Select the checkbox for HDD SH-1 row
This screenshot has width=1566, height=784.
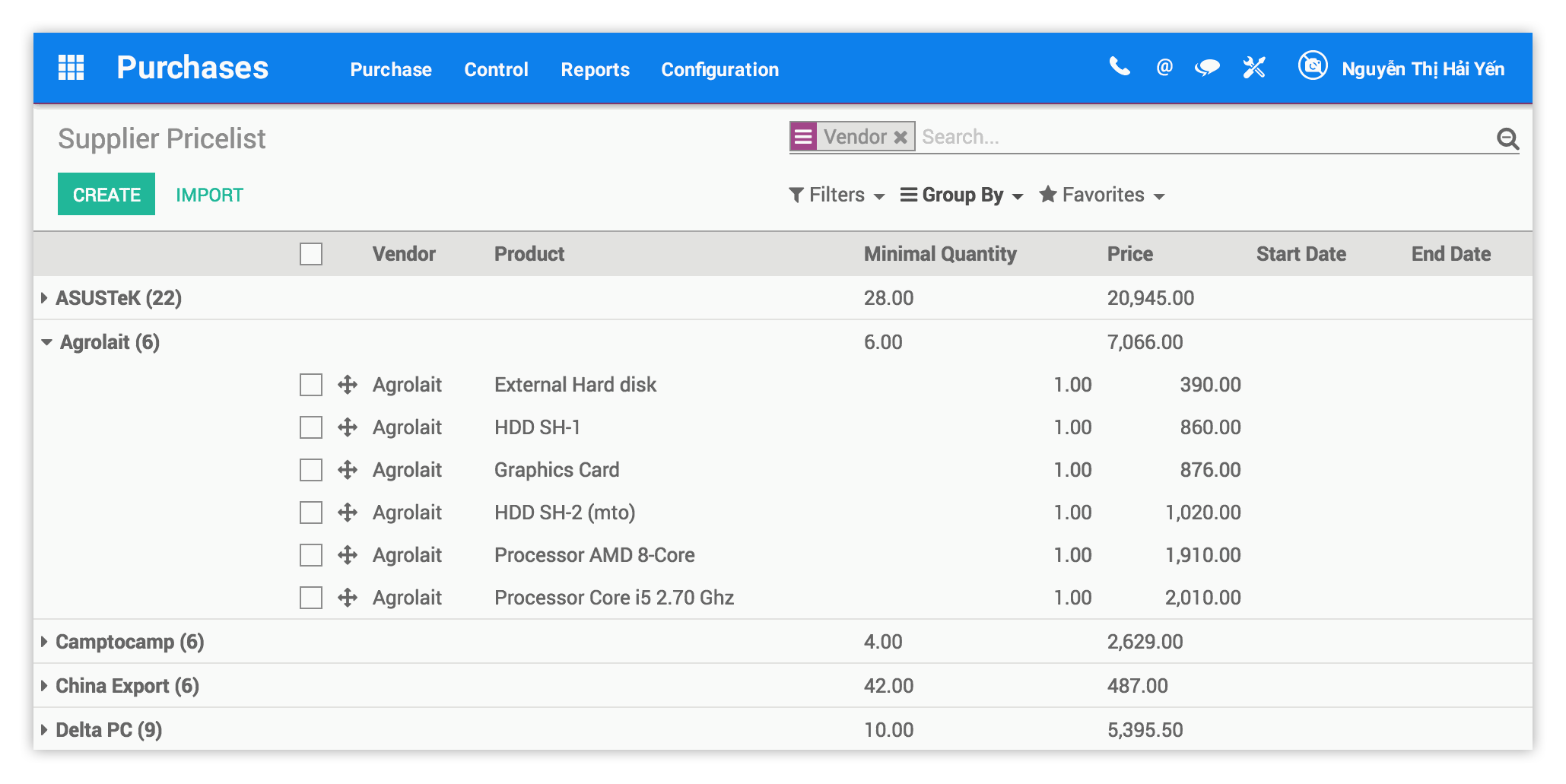(310, 427)
